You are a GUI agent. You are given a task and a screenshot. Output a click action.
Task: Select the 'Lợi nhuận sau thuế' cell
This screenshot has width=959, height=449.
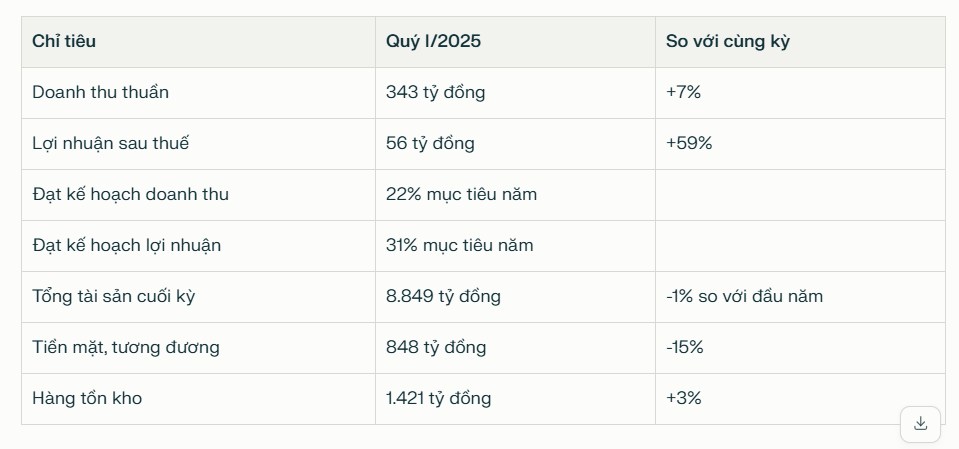click(110, 143)
